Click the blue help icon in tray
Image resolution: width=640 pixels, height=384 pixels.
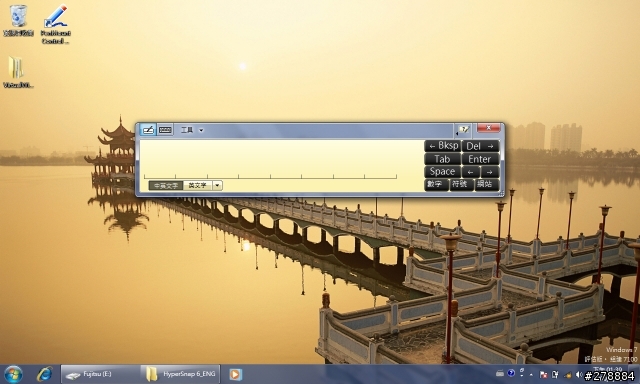(x=511, y=373)
